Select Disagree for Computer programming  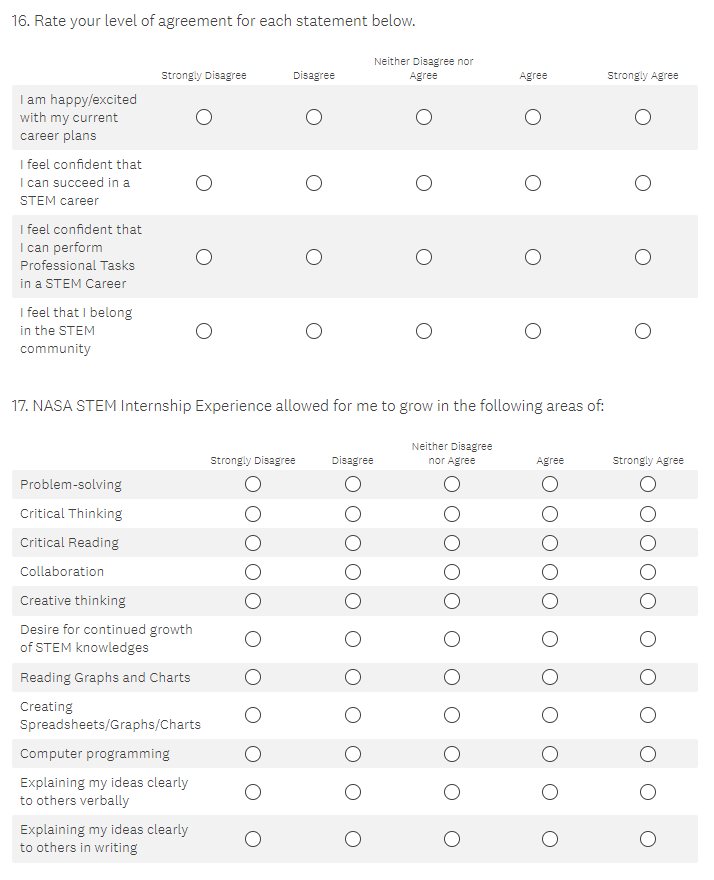[x=353, y=754]
